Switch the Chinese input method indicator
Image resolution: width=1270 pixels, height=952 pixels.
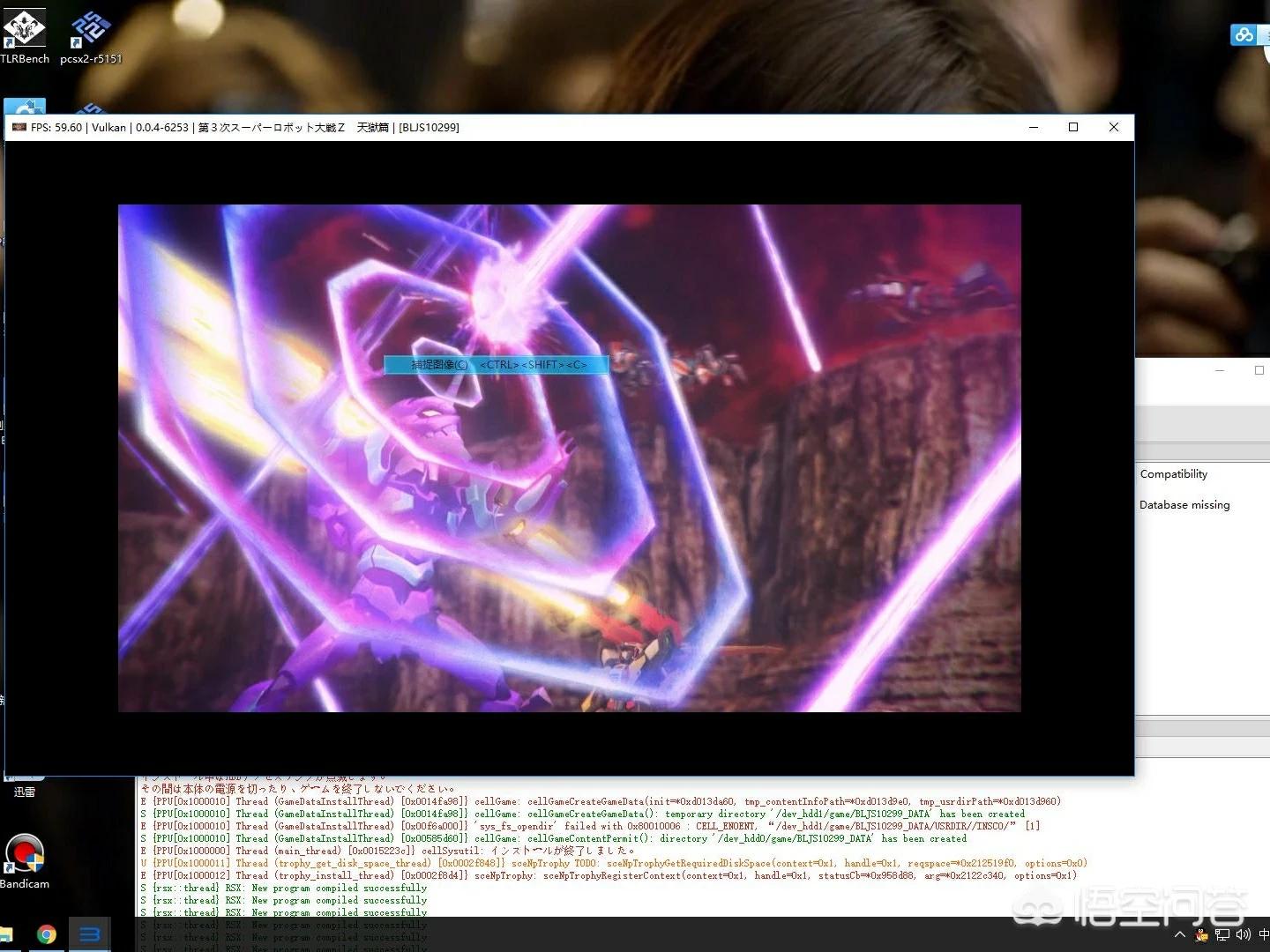tap(1264, 934)
